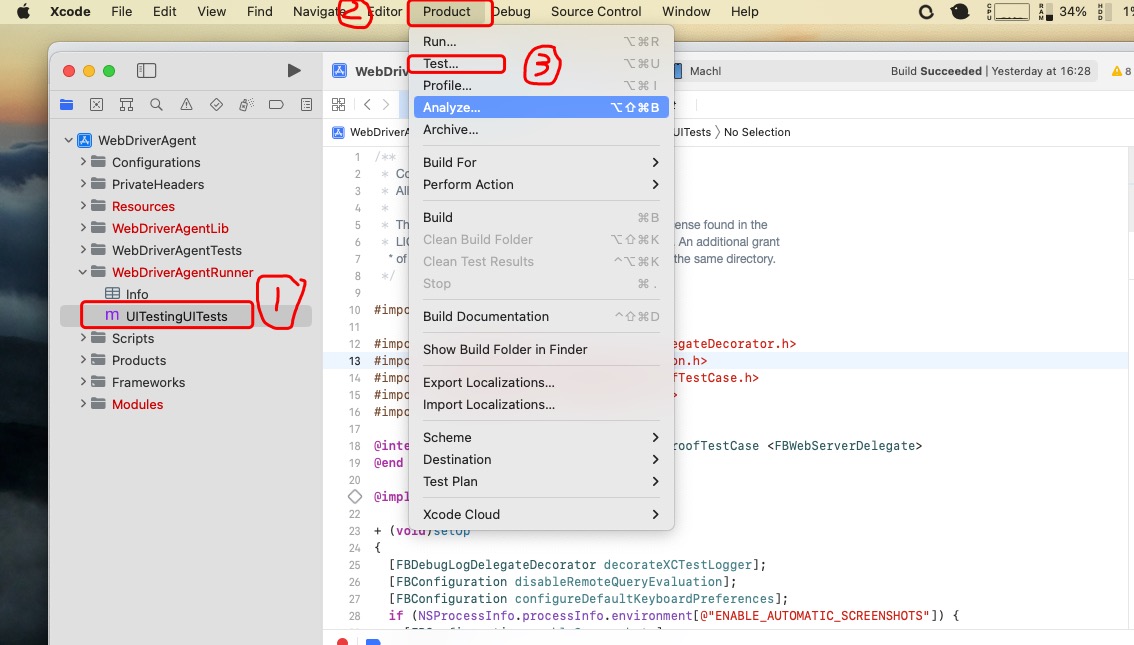Collapse the WebDriverAgent project root
This screenshot has width=1134, height=645.
coord(69,140)
